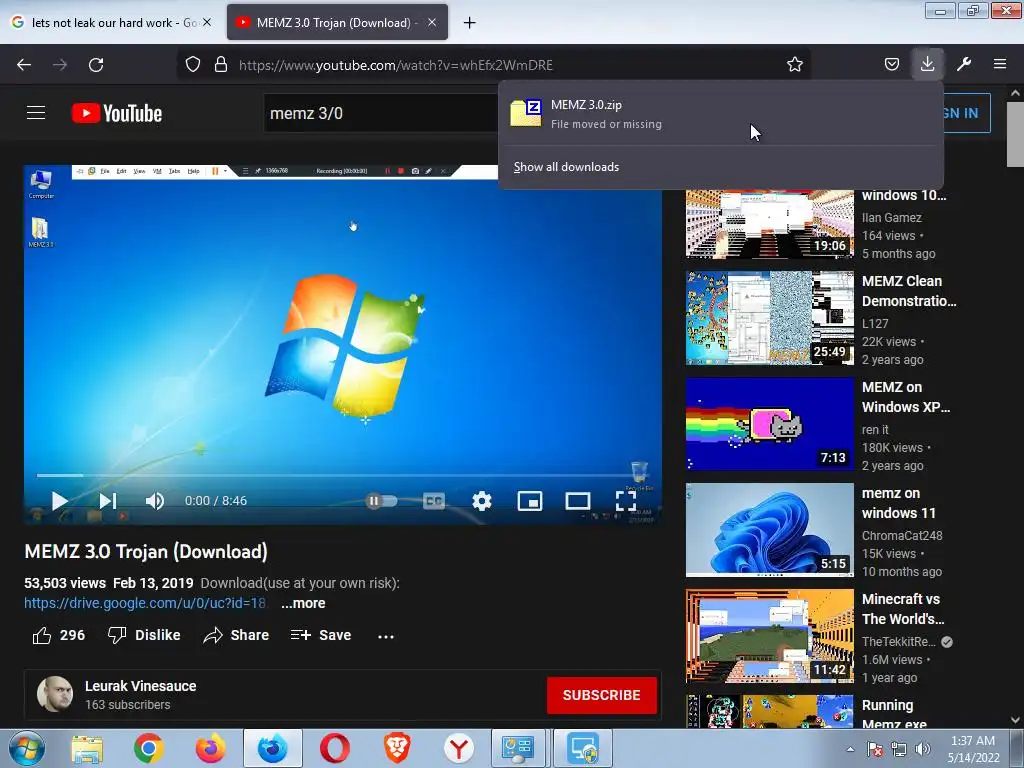This screenshot has height=768, width=1024.
Task: Open MEMZ on Windows XP thumbnail
Action: 769,424
